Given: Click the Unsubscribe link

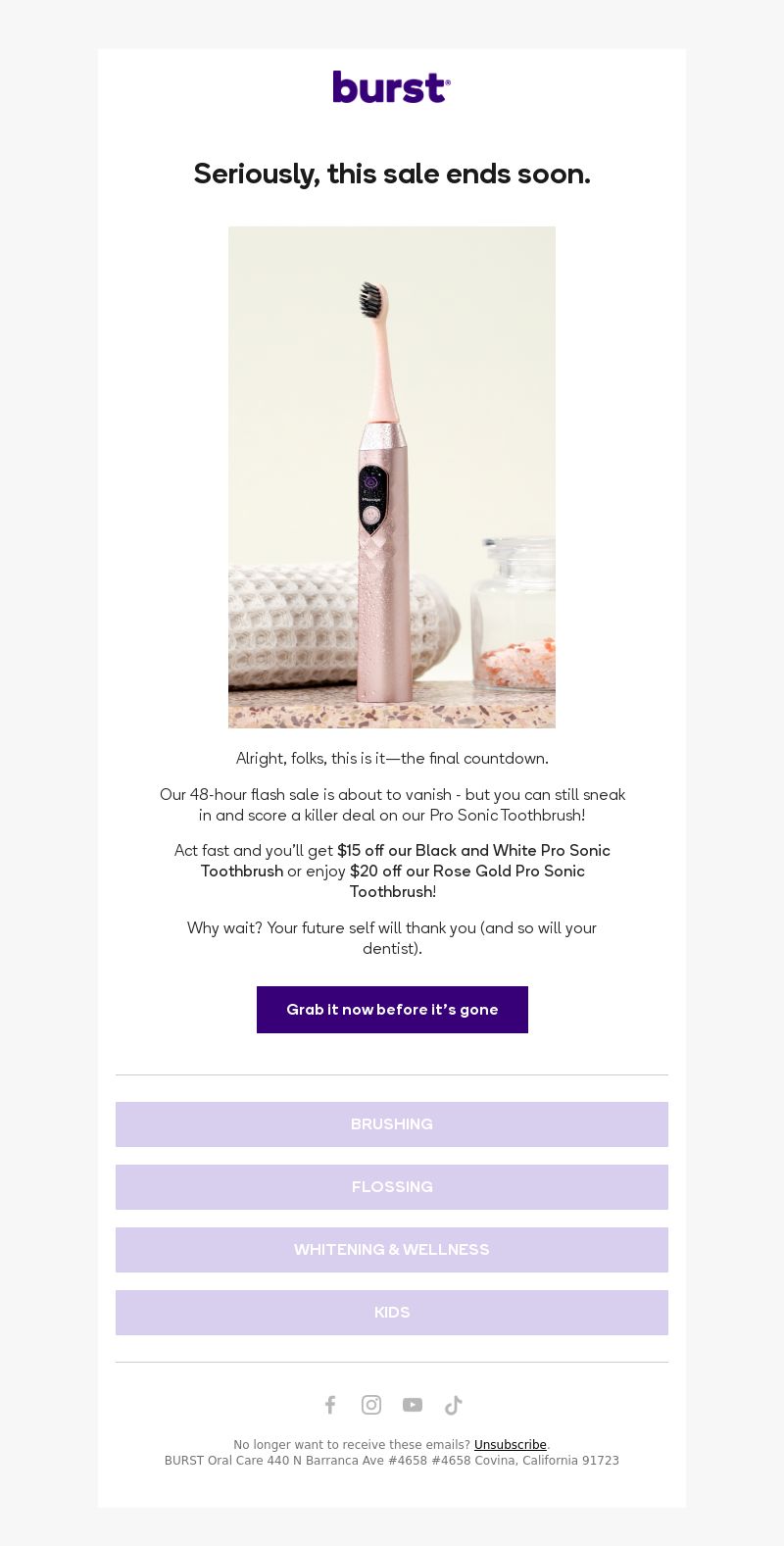Looking at the screenshot, I should (x=511, y=1445).
